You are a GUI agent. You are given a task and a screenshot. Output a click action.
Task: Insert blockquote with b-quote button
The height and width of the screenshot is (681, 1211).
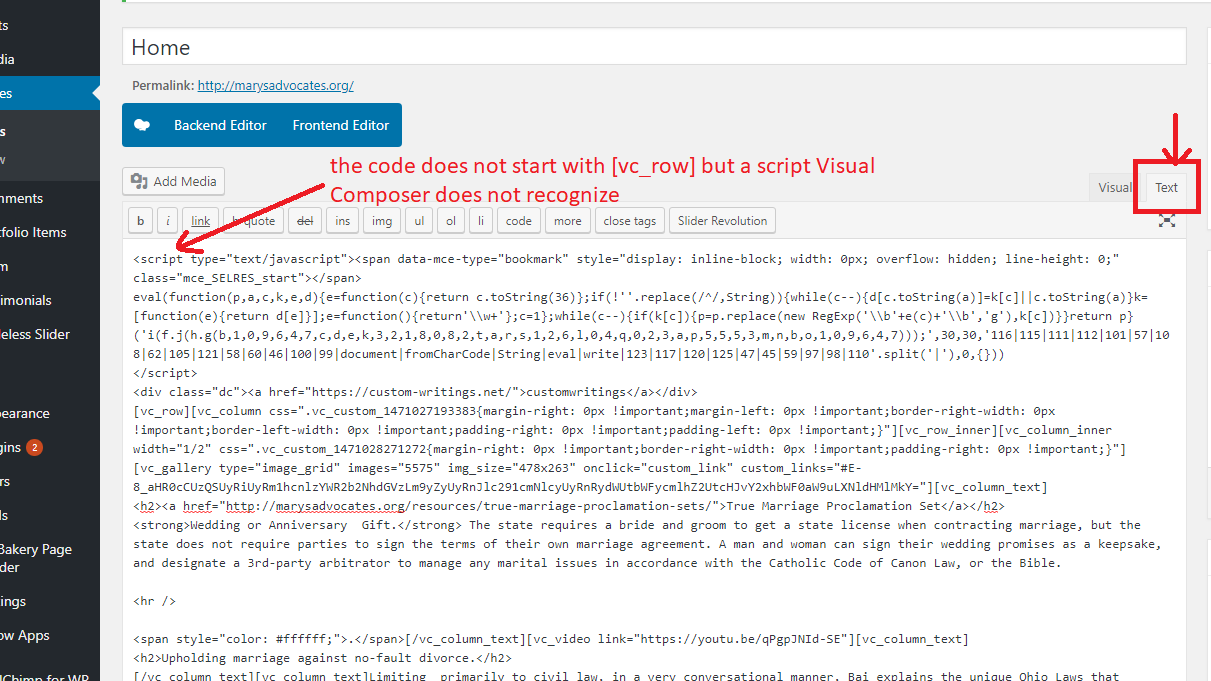[253, 221]
